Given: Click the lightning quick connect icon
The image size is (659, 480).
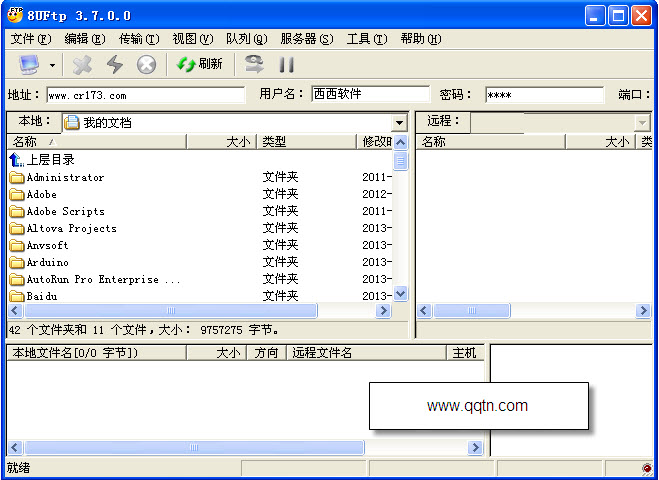Looking at the screenshot, I should [x=115, y=65].
